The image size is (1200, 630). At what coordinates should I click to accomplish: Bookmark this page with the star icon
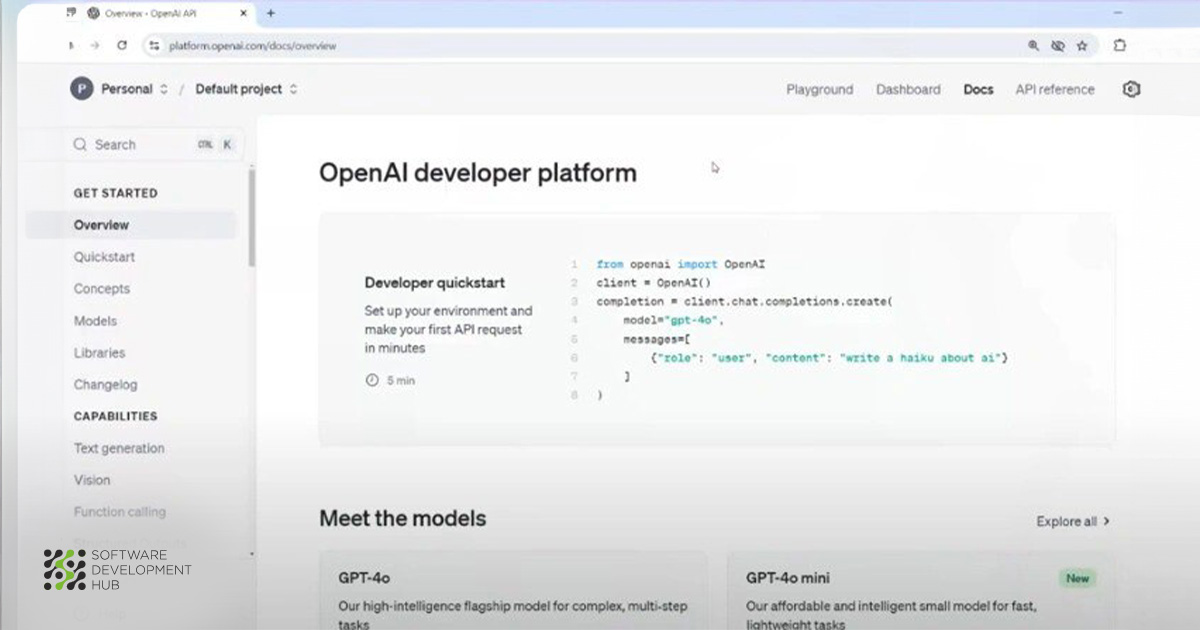pyautogui.click(x=1082, y=46)
